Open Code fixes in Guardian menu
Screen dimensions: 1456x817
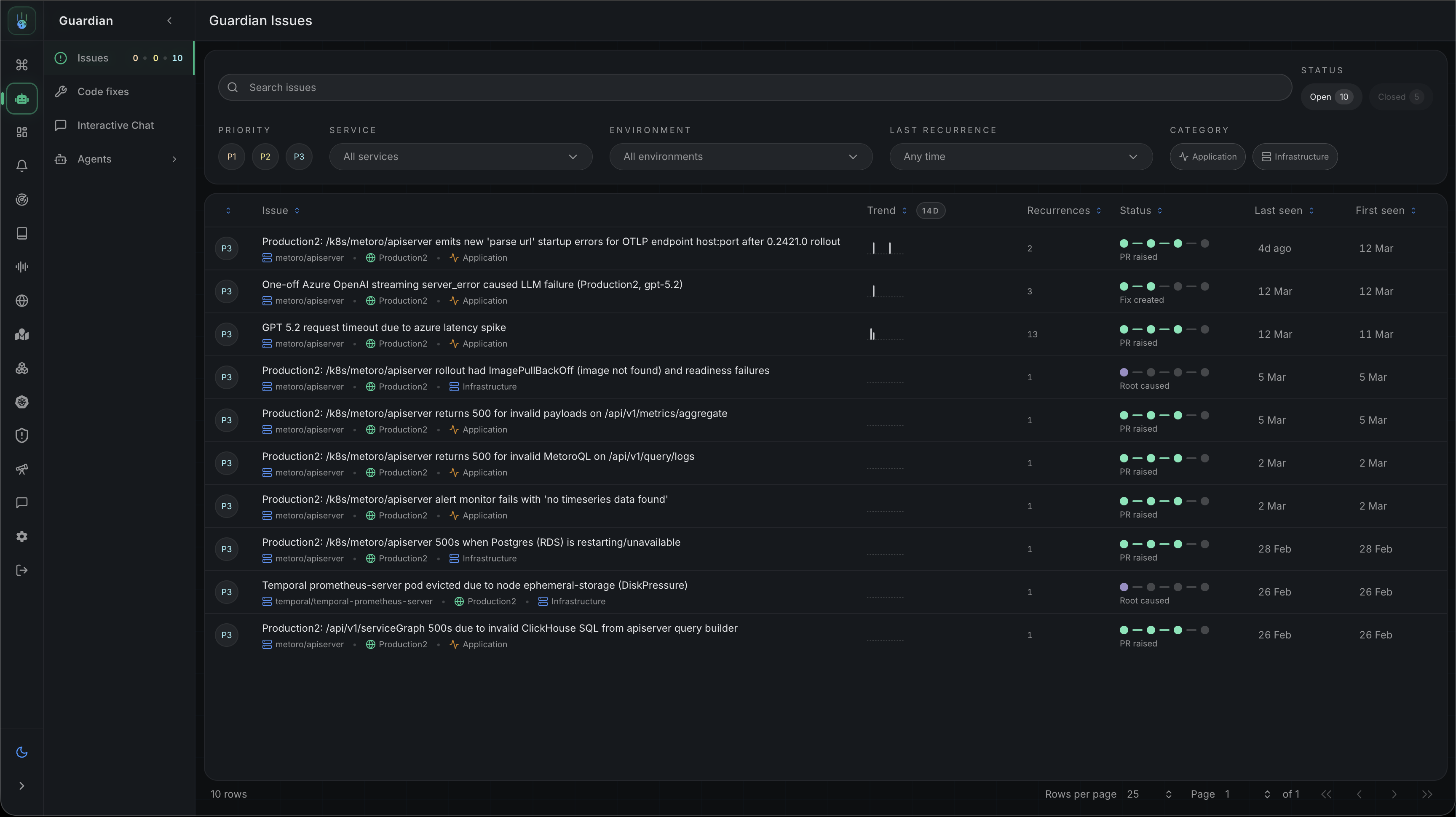pyautogui.click(x=103, y=91)
